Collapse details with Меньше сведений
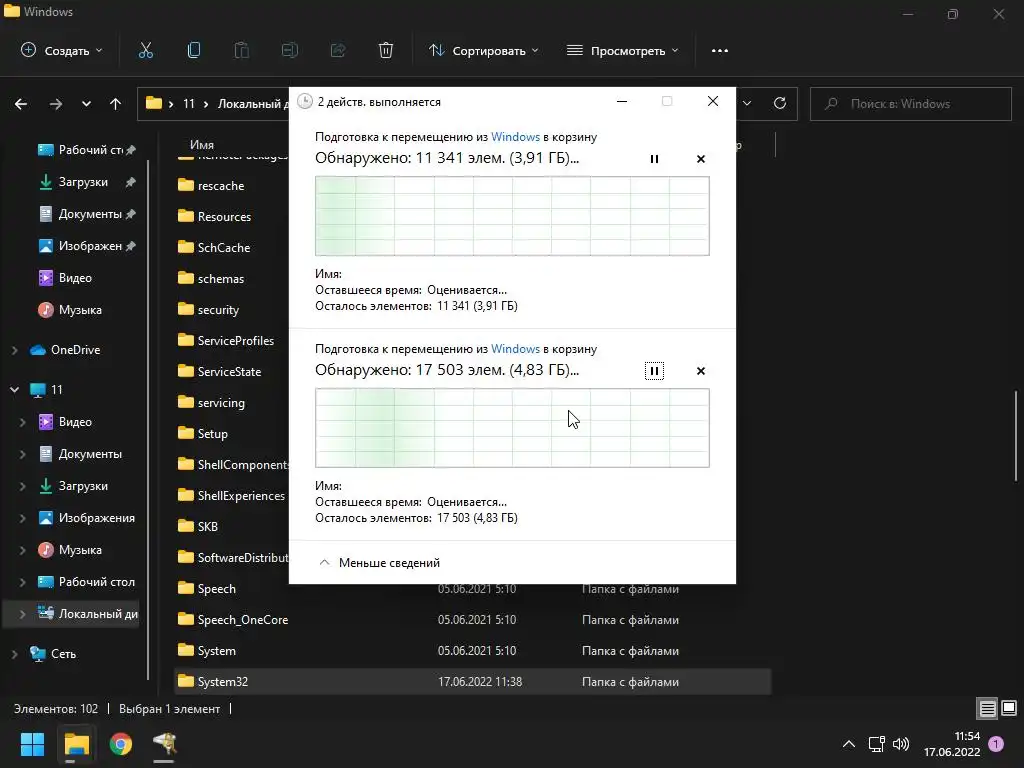The height and width of the screenshot is (768, 1024). 379,563
